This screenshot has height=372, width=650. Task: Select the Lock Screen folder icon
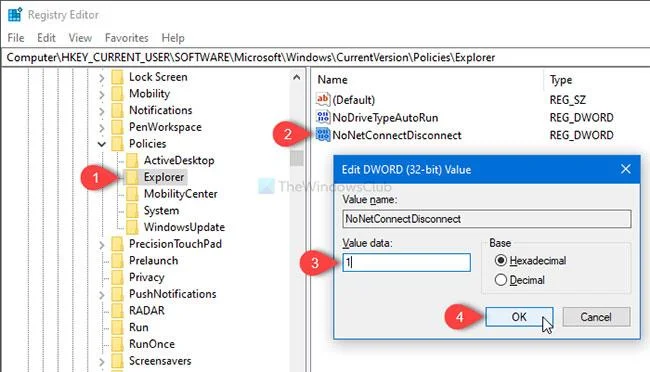(x=118, y=77)
